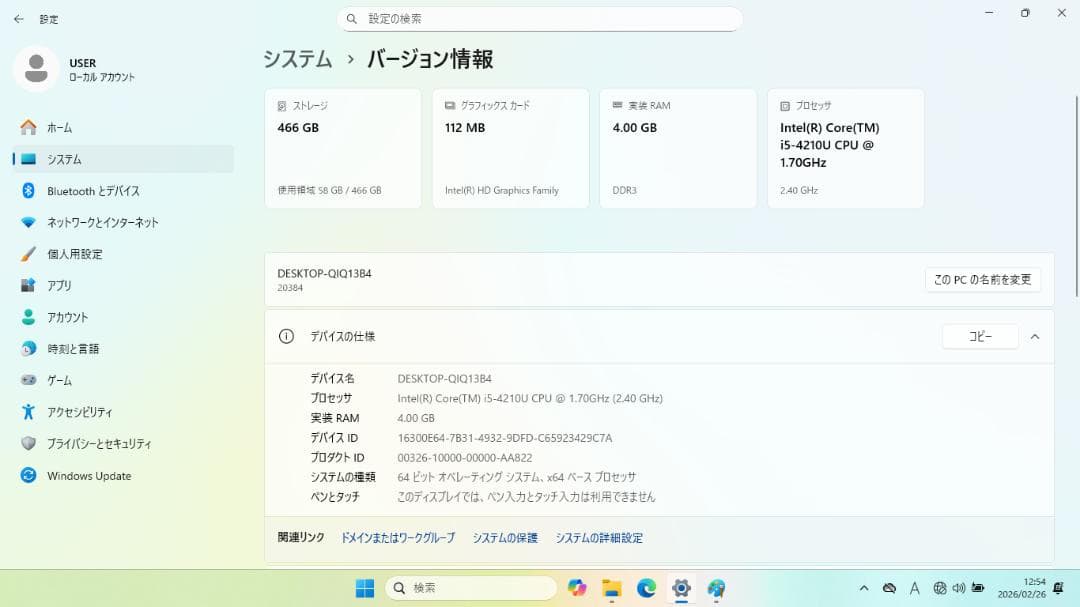This screenshot has height=607, width=1080.
Task: Open プライバシーとセキュリティ settings
Action: (x=123, y=444)
